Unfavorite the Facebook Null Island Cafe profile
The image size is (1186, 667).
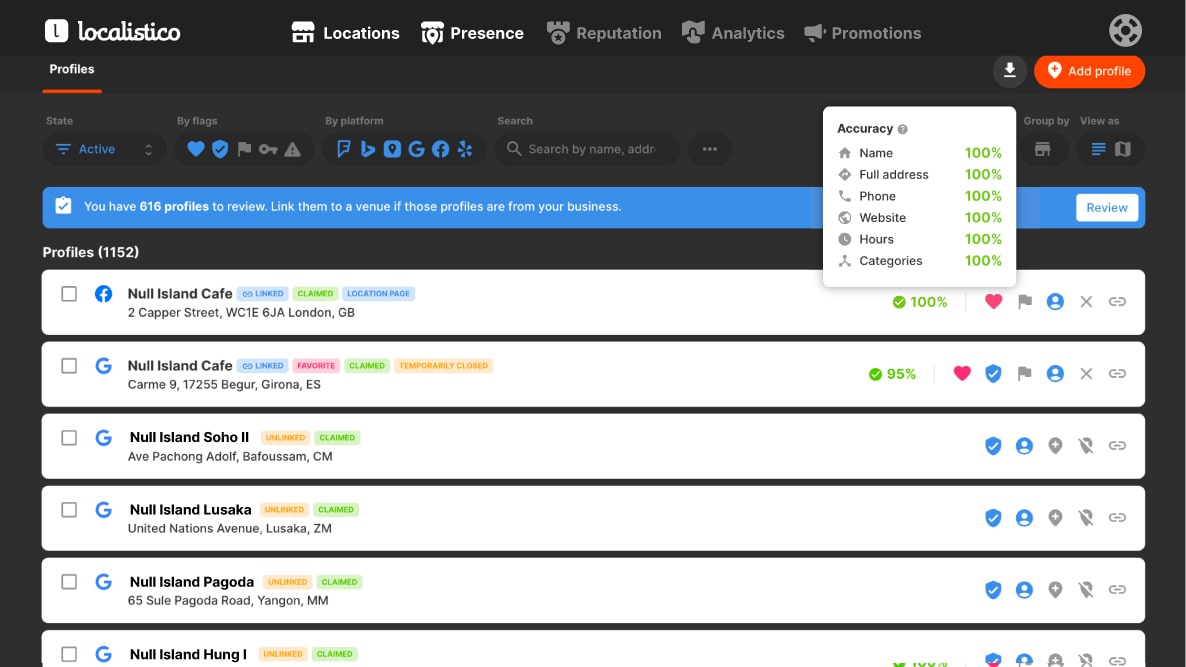993,301
